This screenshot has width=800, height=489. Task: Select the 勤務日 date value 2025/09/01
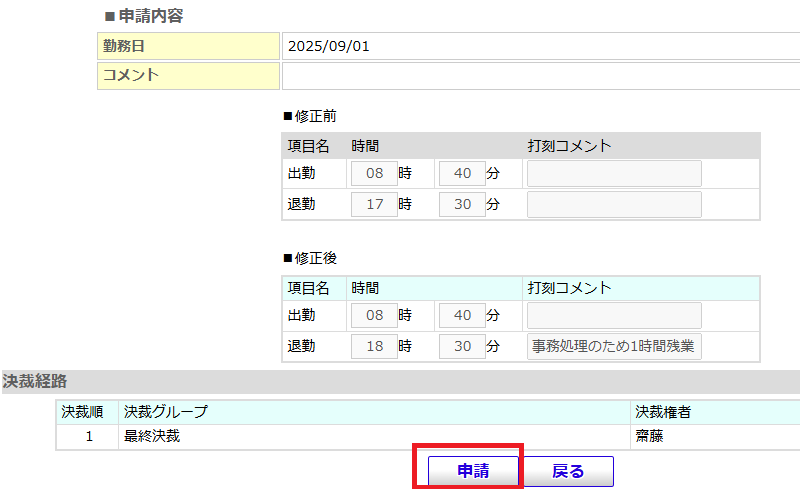coord(328,46)
